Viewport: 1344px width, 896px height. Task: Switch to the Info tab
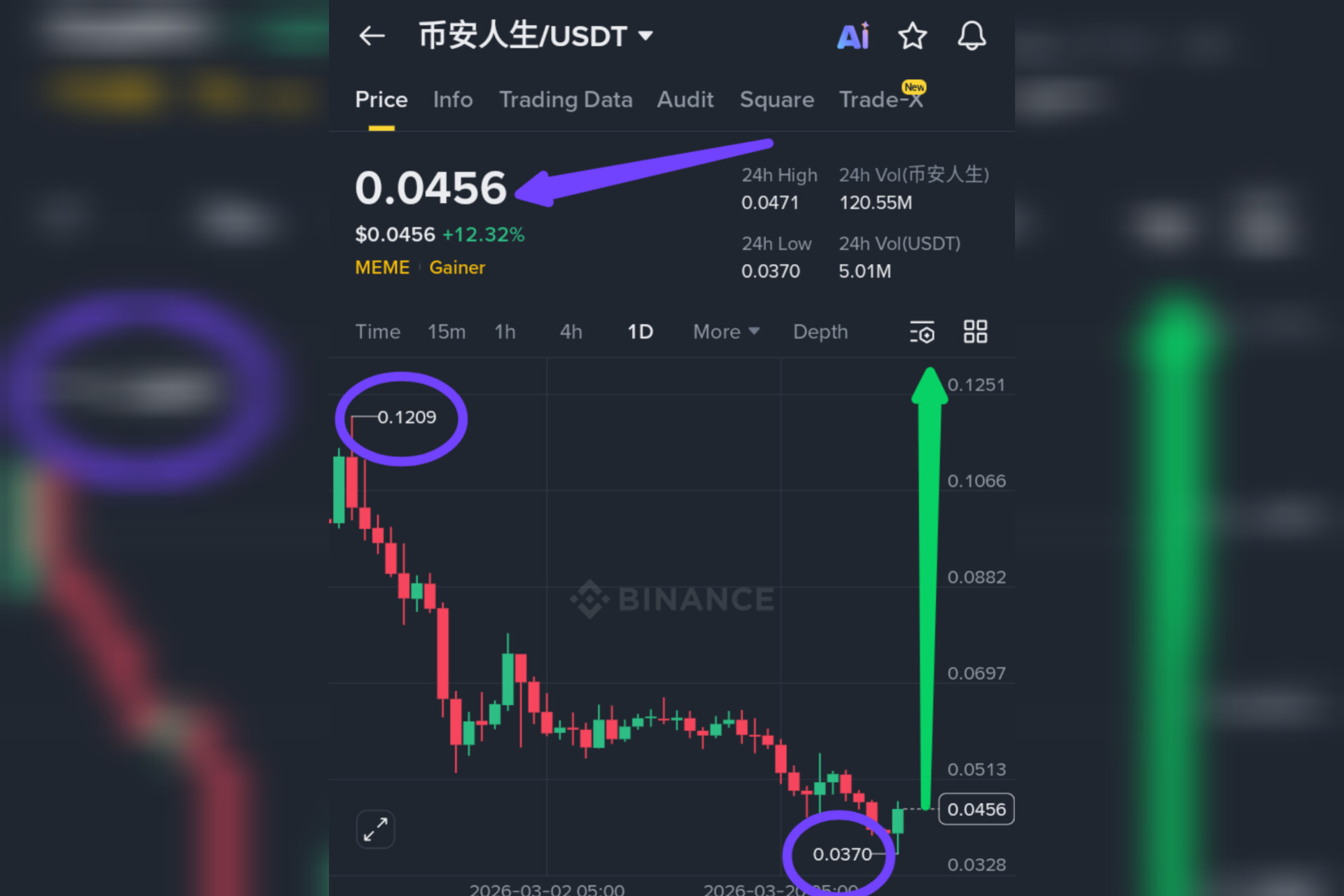pos(453,99)
